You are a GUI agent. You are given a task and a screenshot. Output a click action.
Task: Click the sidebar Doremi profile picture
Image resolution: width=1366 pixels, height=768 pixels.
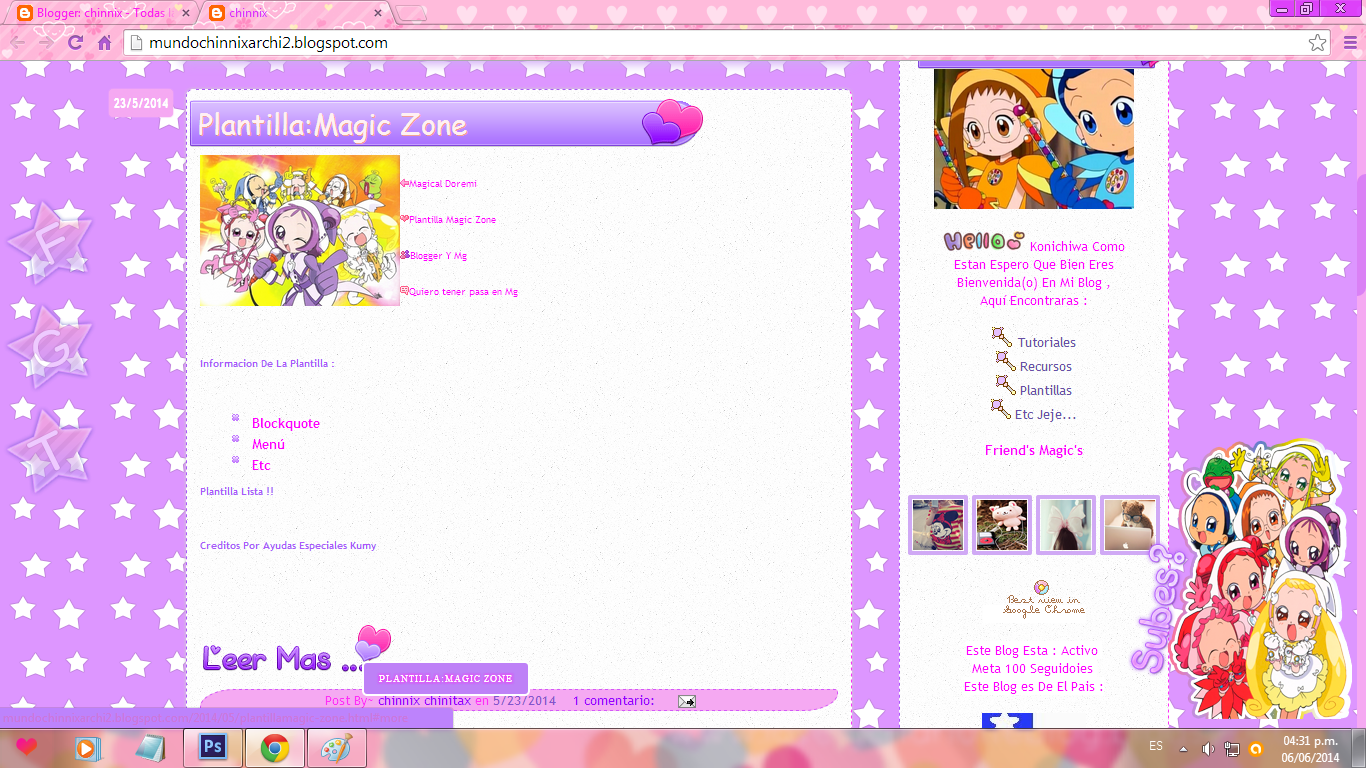pos(1034,138)
